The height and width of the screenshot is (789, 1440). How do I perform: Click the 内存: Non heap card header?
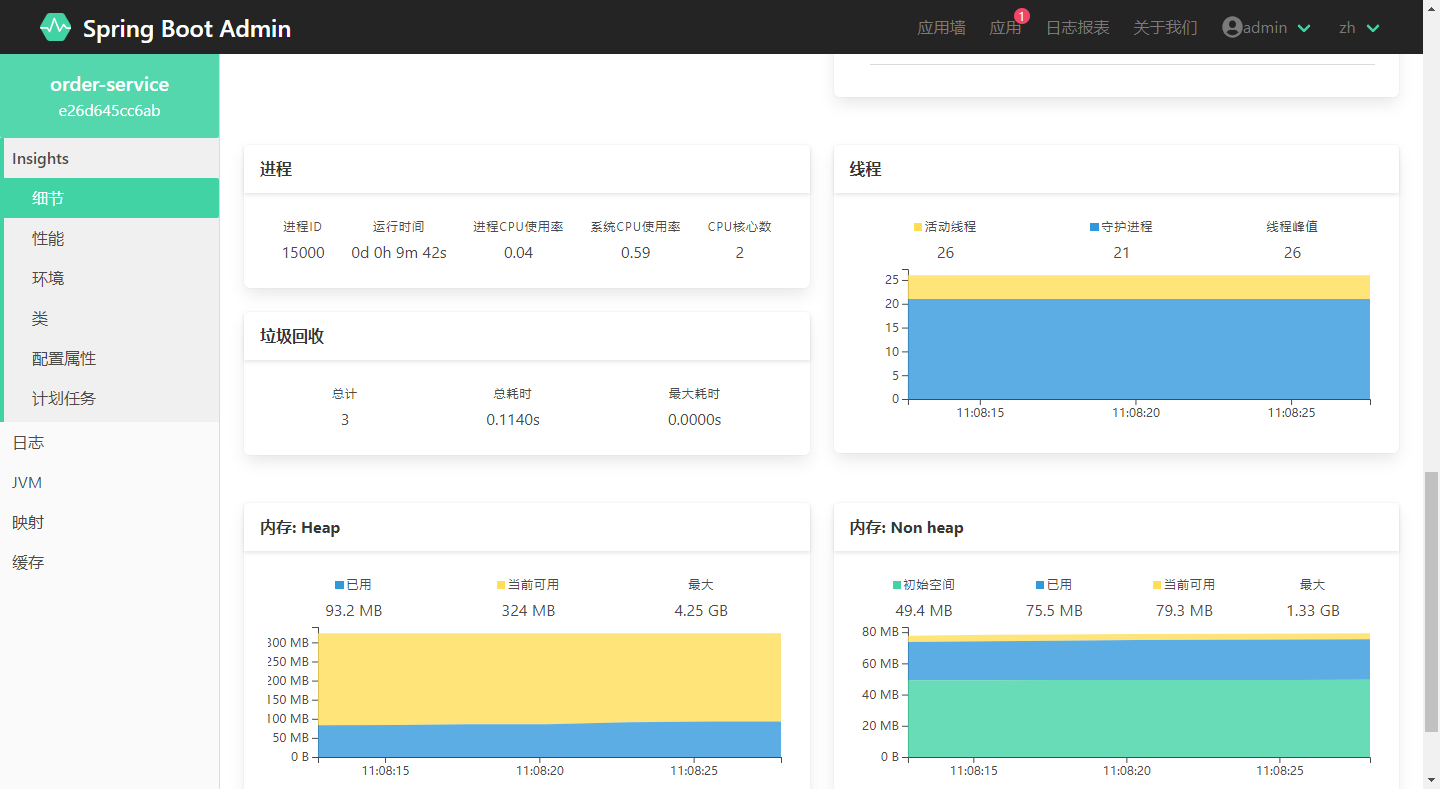pos(1116,527)
